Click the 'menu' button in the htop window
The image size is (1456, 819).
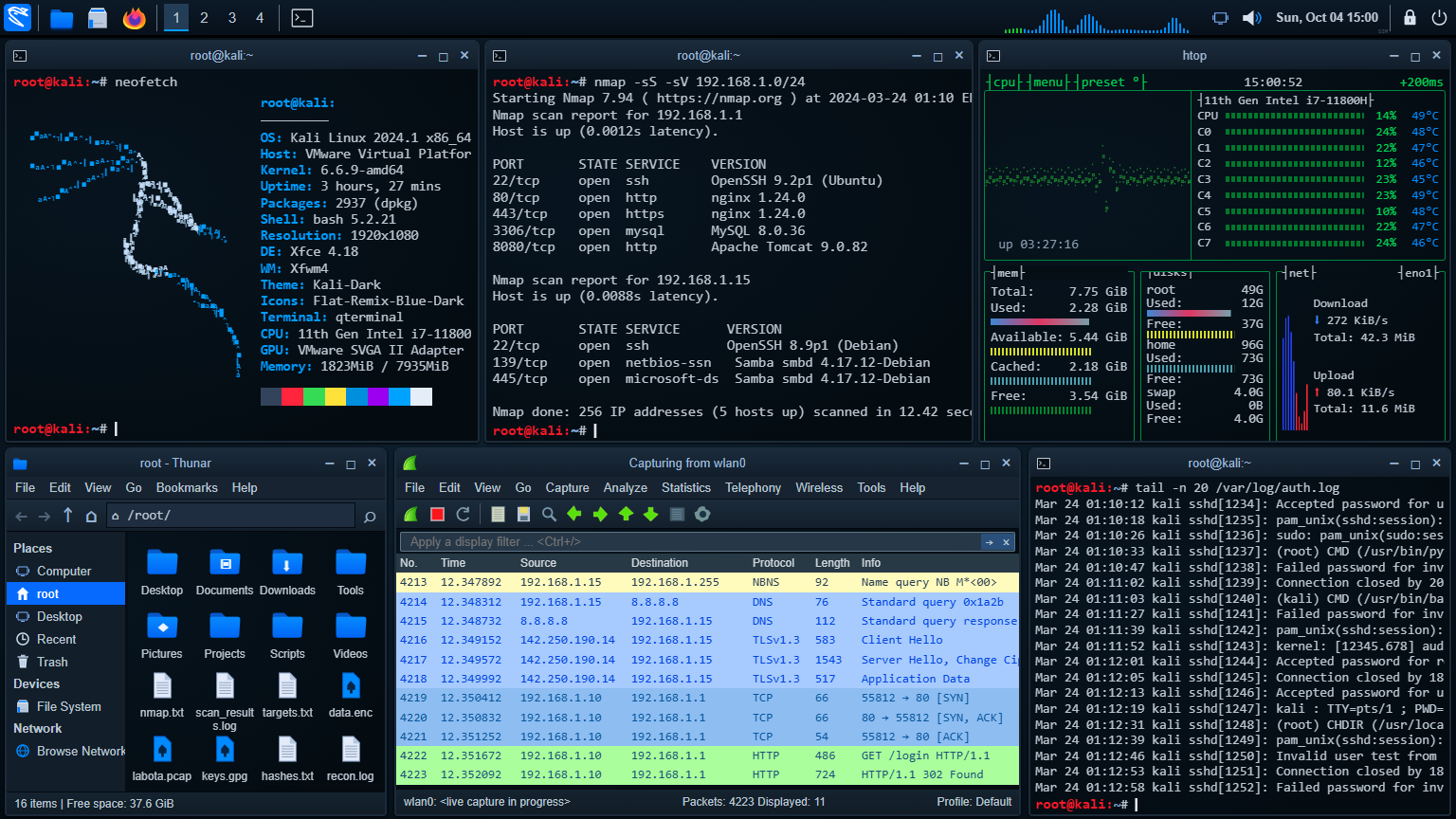pos(1048,82)
